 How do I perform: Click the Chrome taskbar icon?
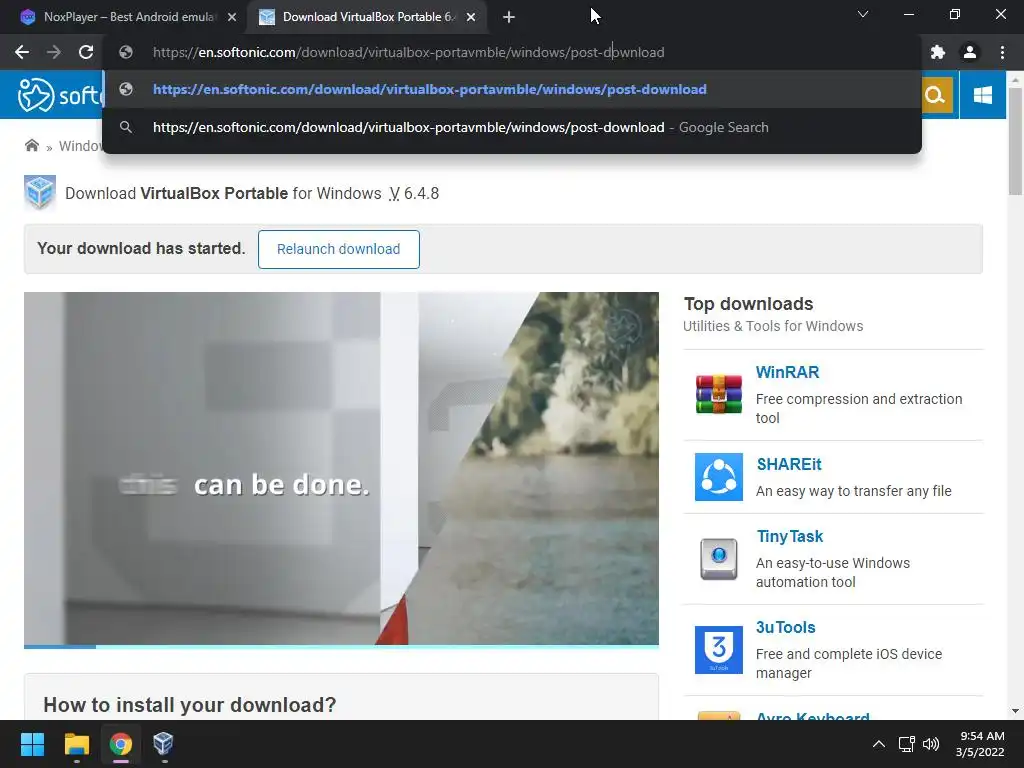[x=121, y=744]
